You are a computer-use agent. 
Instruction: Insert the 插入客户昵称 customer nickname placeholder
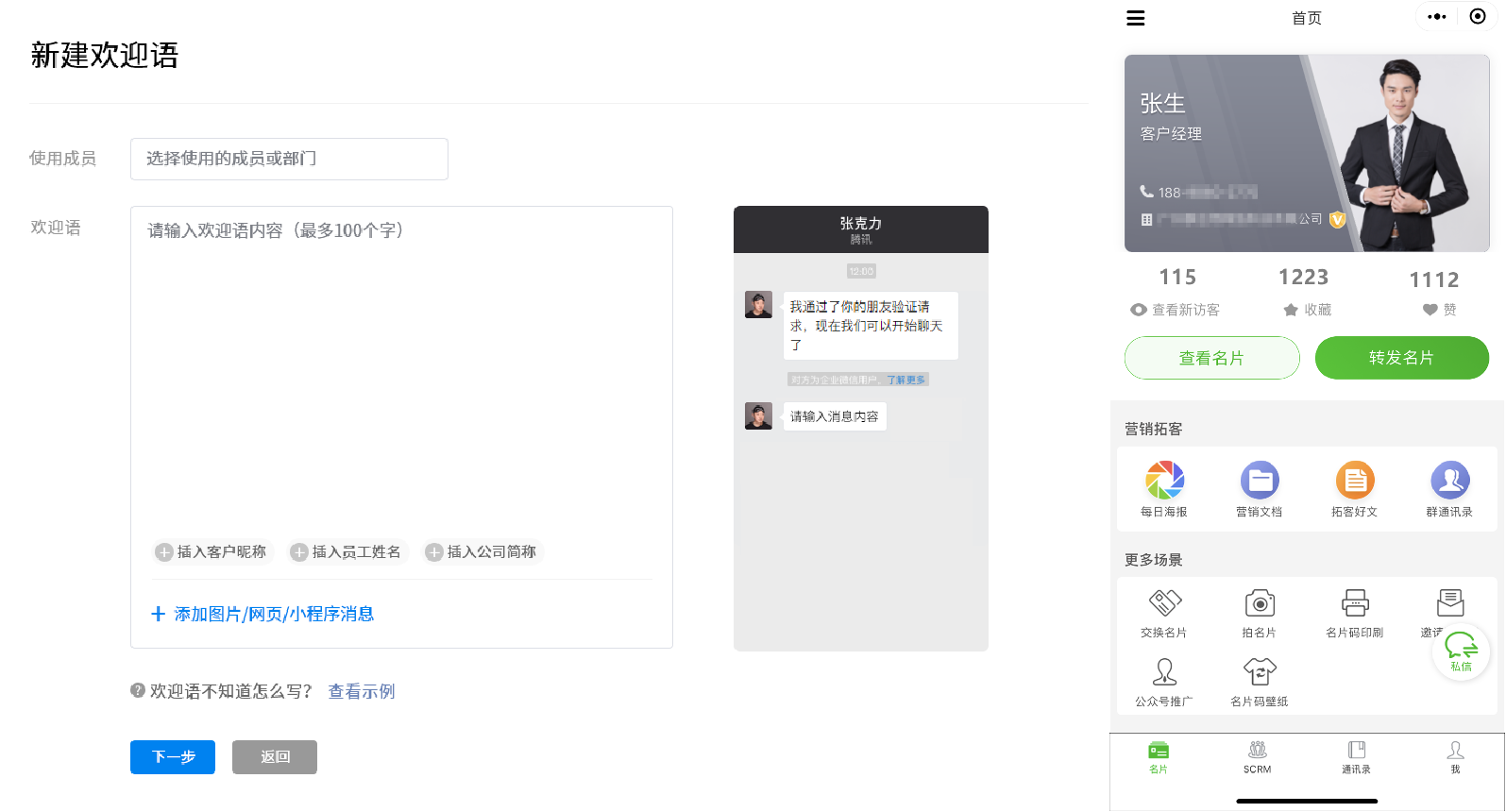(x=212, y=552)
